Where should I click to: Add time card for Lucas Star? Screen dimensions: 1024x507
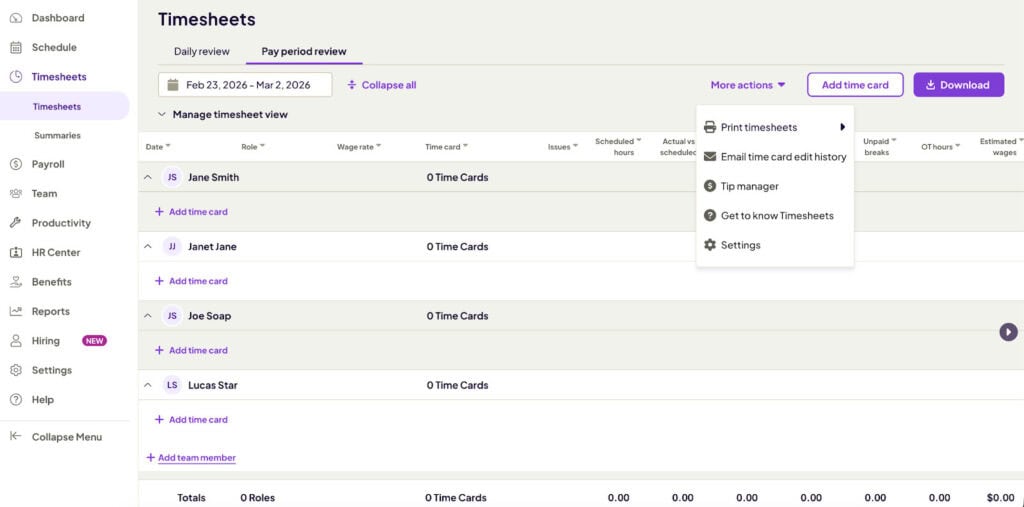point(191,419)
